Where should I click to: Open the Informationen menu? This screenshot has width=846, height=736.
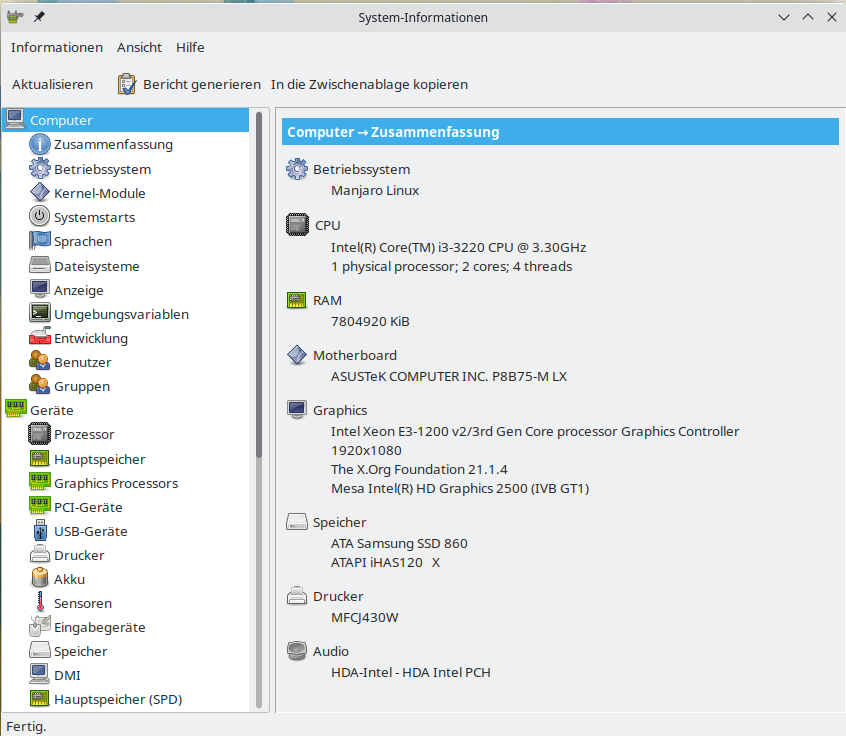coord(57,47)
